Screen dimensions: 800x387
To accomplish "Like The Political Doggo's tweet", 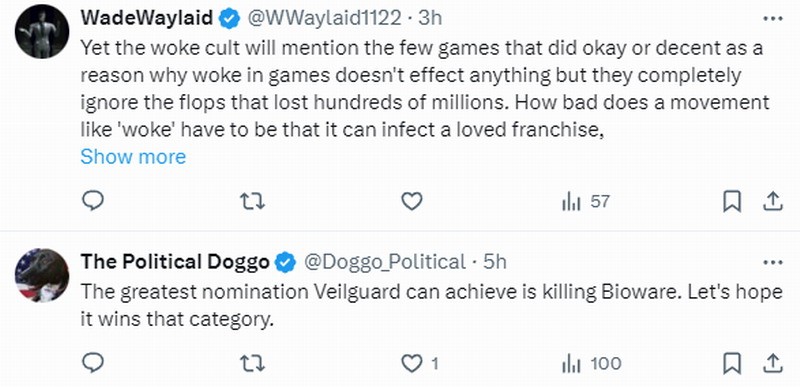I will pyautogui.click(x=420, y=364).
